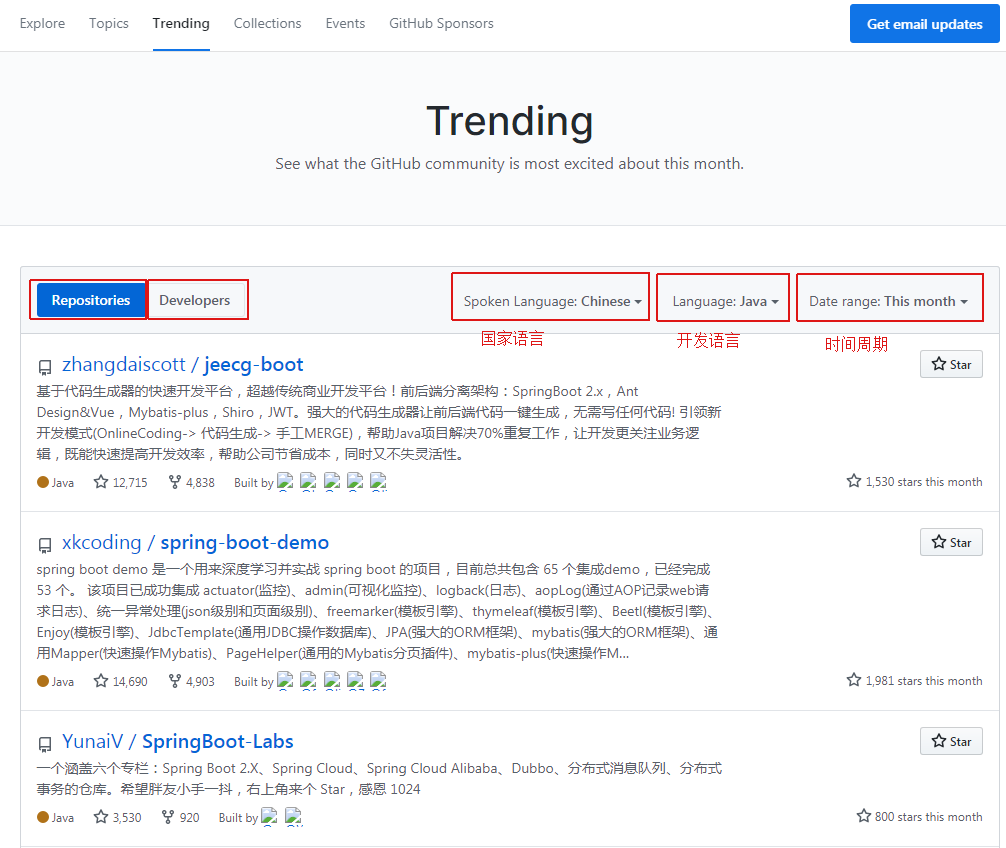Screen dimensions: 1006x848
Task: View the 14,690 stargazers of spring-boot-demo
Action: click(121, 681)
